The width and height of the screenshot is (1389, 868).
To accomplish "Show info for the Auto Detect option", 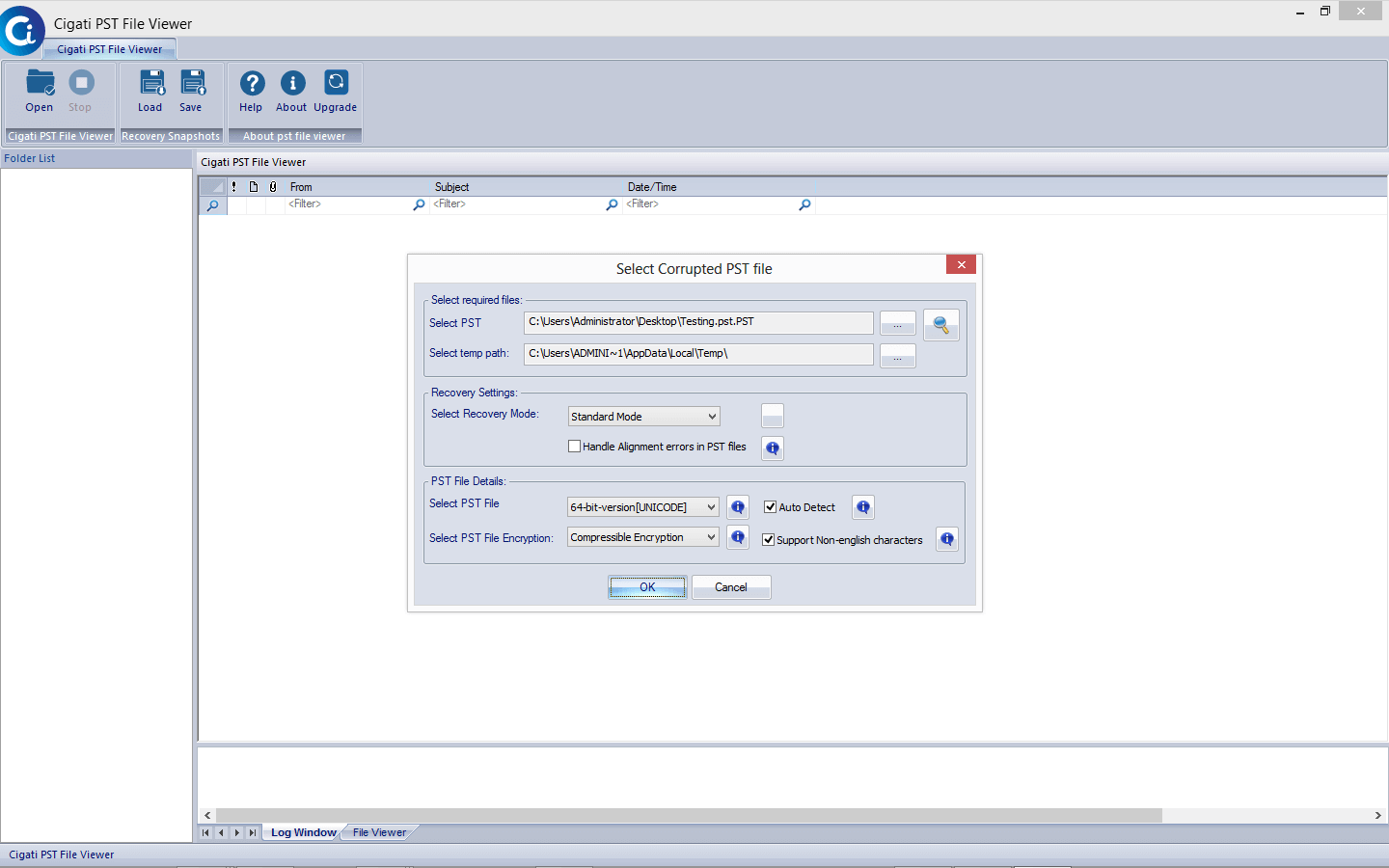I will pos(863,507).
